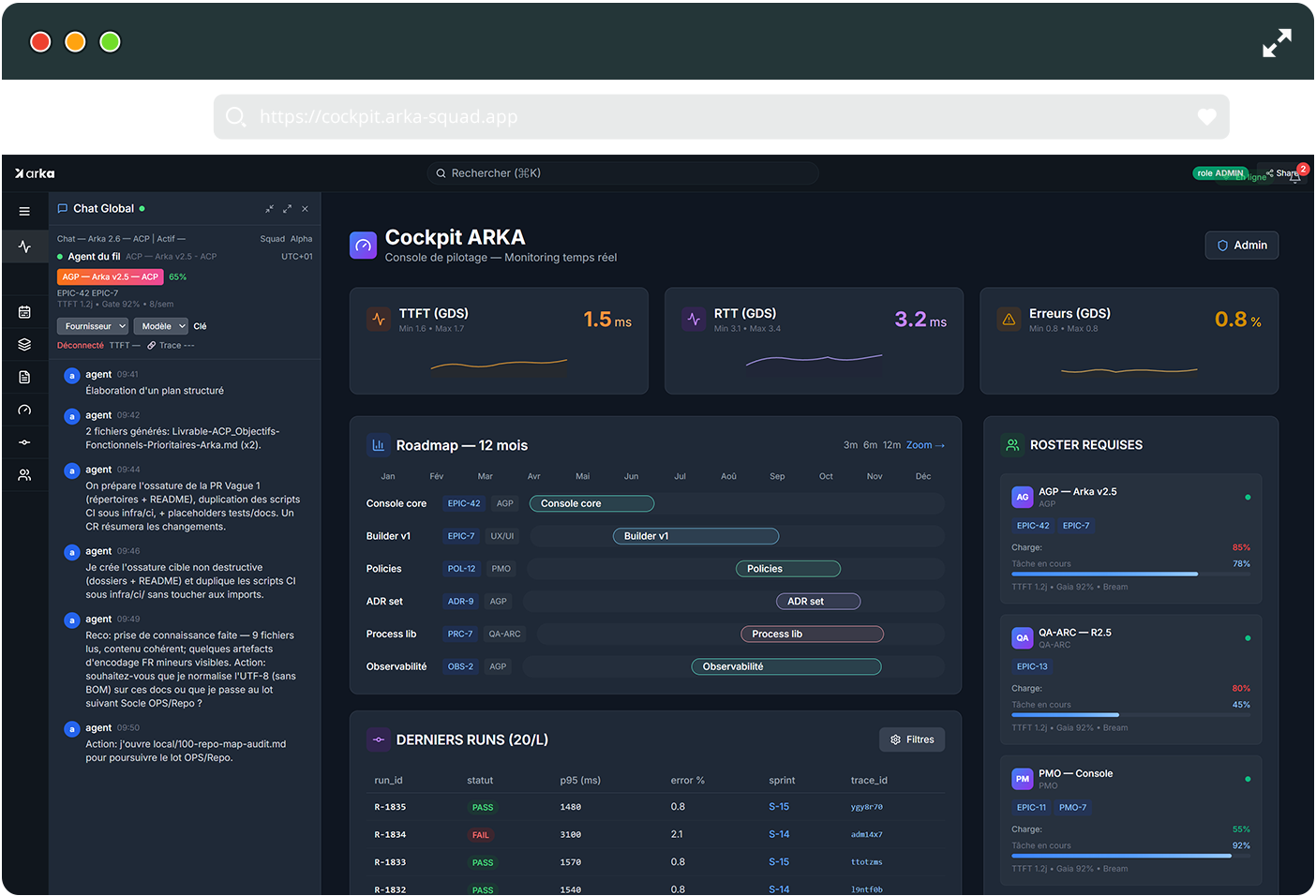Click the POL-12 tag in Policies row

click(x=461, y=569)
